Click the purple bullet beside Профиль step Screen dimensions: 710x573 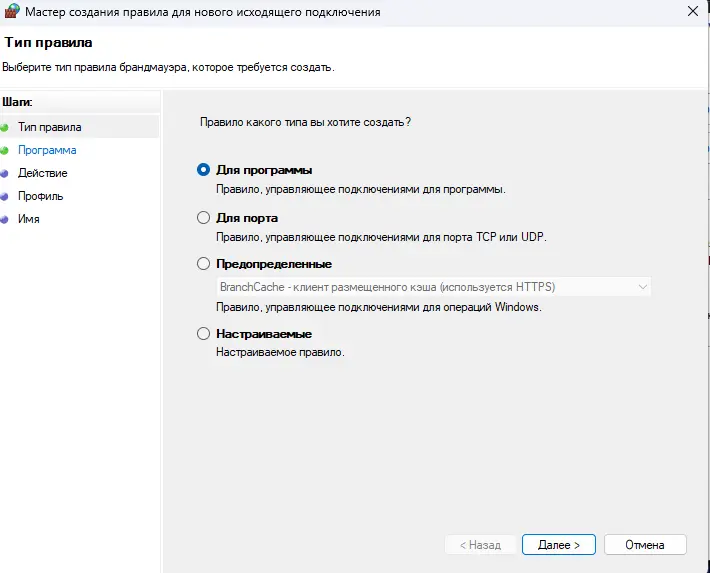(x=4, y=196)
